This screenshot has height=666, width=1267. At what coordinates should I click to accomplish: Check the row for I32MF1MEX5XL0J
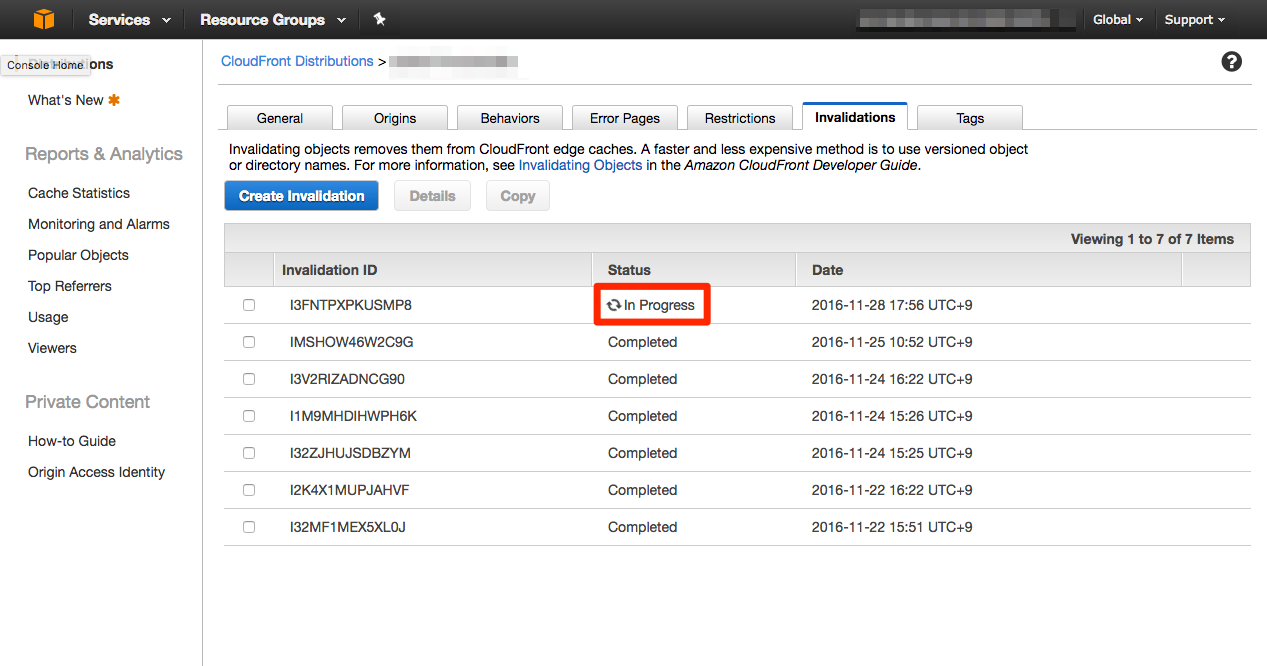(248, 527)
